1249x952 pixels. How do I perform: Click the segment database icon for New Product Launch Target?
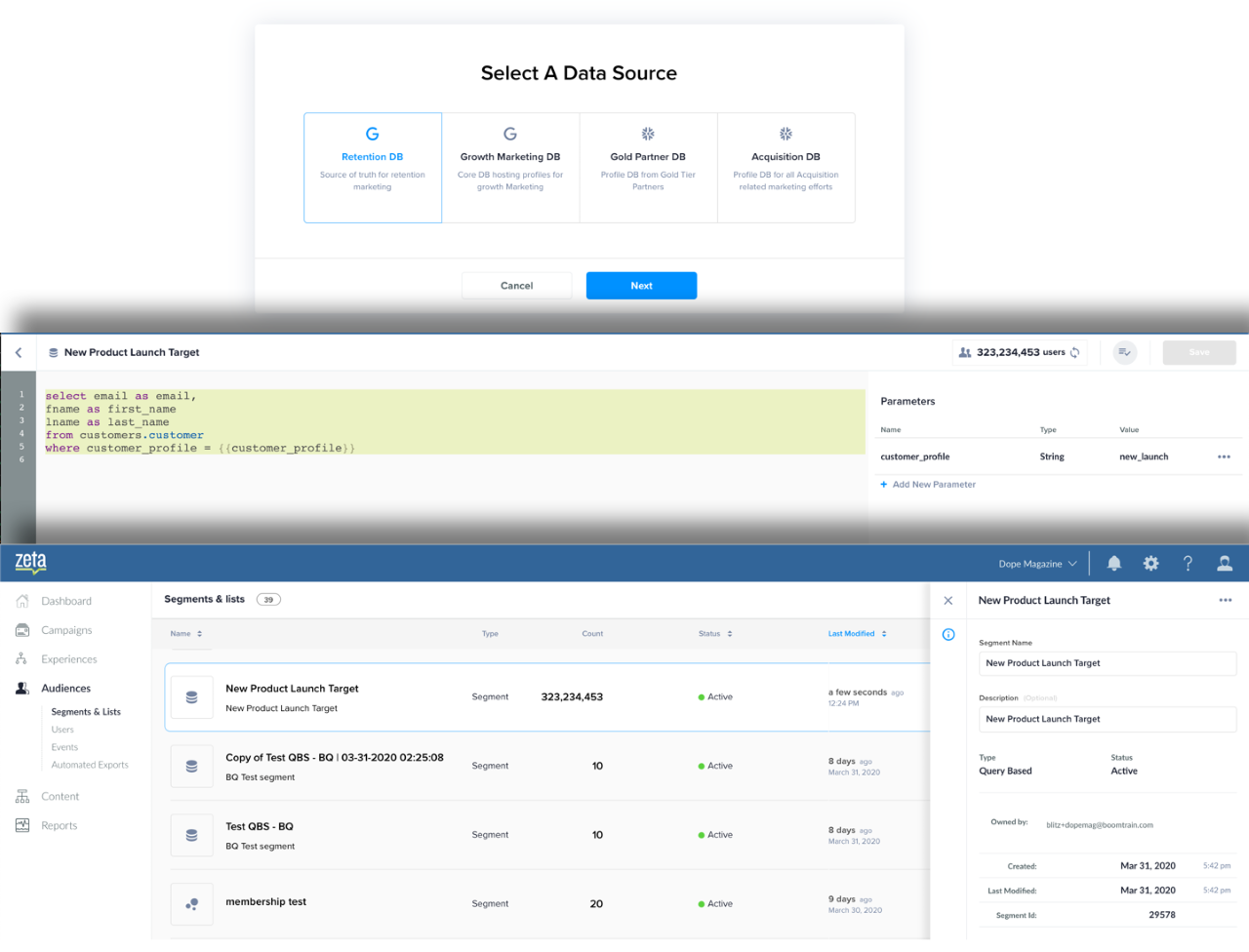pos(191,696)
